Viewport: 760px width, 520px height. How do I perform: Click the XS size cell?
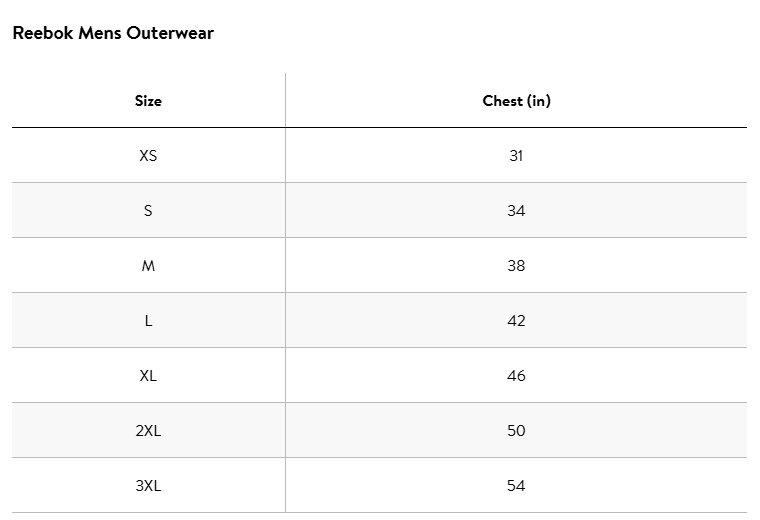(x=148, y=156)
